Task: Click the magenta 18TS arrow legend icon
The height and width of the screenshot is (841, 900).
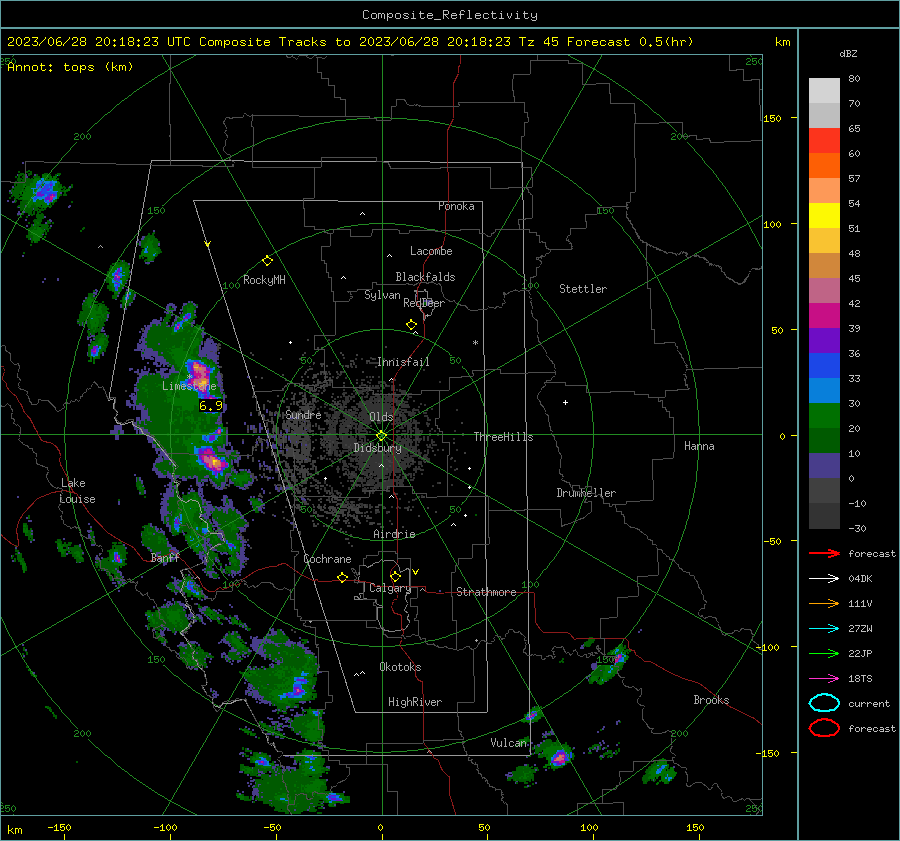Action: pos(824,679)
